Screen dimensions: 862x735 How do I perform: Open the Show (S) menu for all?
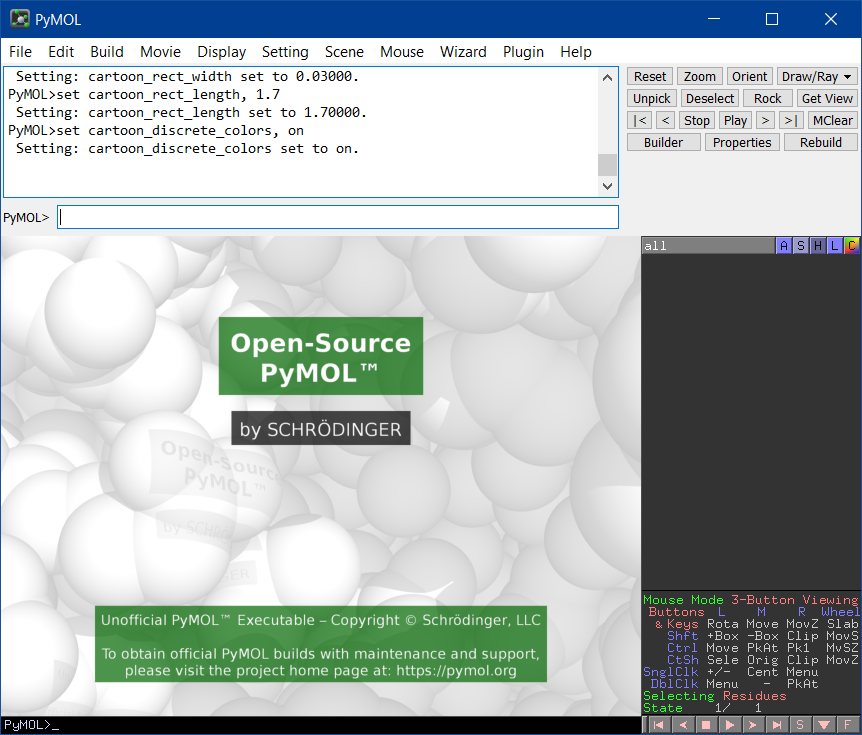[800, 246]
